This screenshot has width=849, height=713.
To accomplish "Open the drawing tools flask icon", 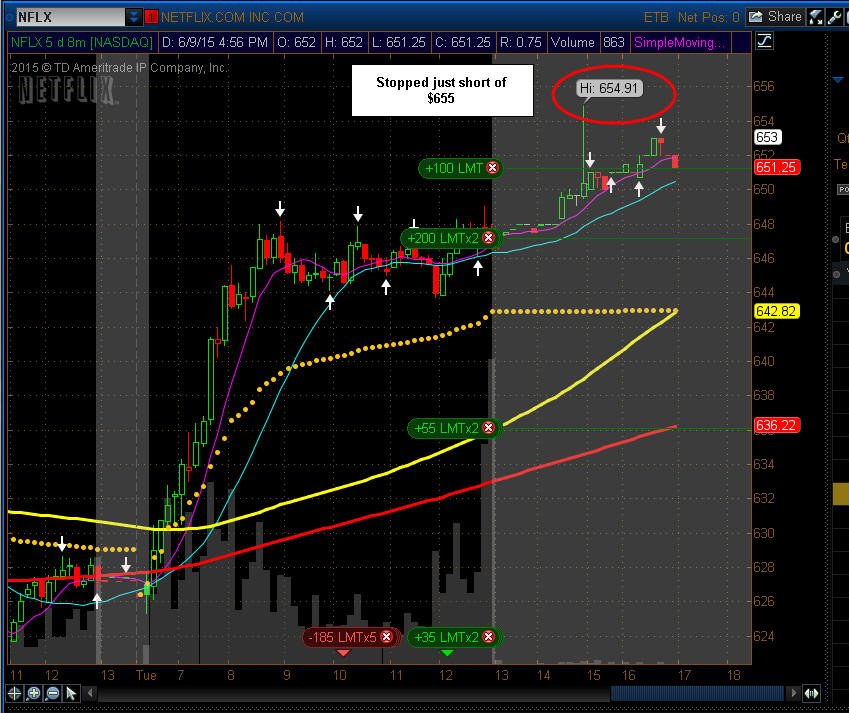I will [x=815, y=17].
